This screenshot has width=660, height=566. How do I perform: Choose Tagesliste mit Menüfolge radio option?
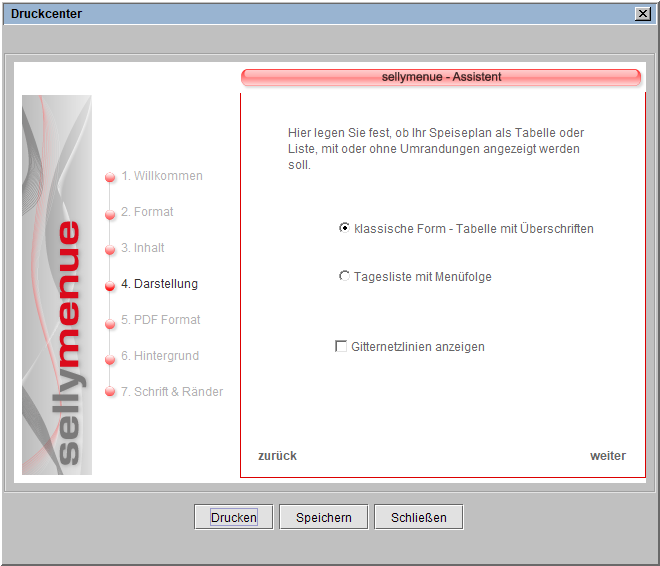[345, 276]
